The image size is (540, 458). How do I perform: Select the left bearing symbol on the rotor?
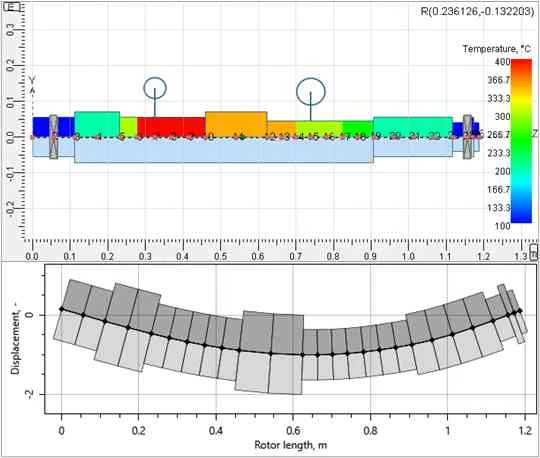(53, 137)
